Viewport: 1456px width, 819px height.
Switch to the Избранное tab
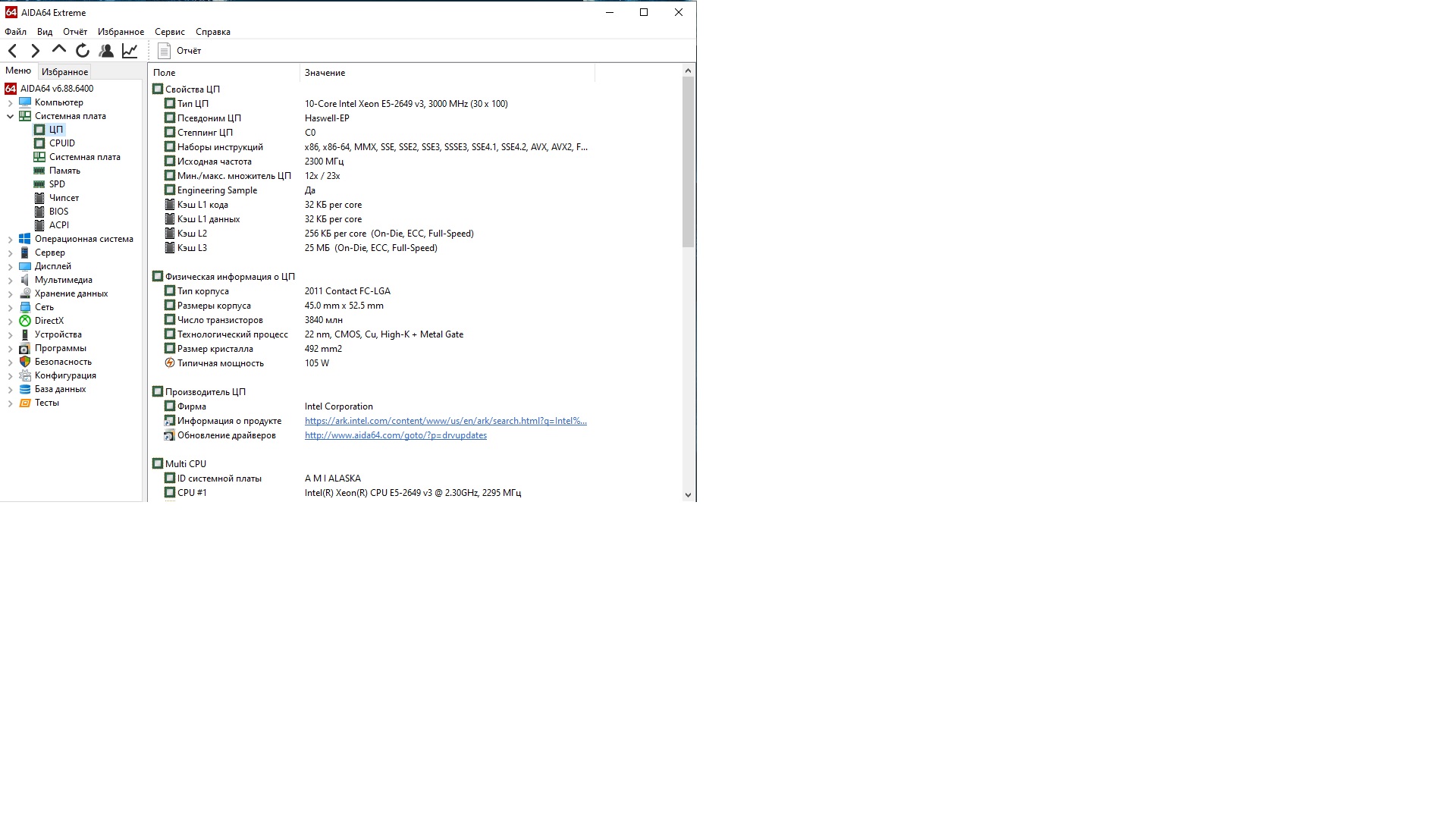point(64,72)
